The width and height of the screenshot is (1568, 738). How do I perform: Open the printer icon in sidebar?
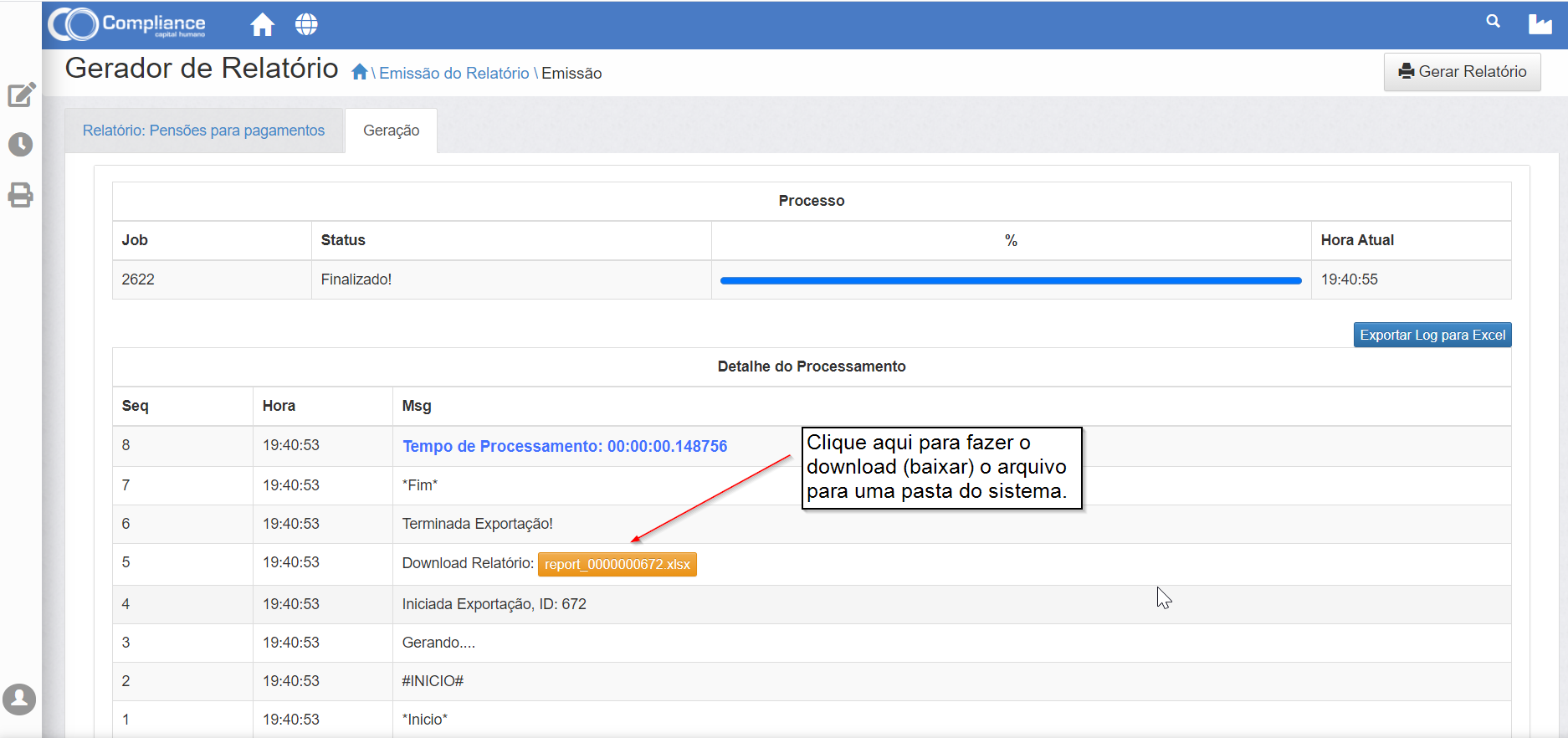point(20,195)
